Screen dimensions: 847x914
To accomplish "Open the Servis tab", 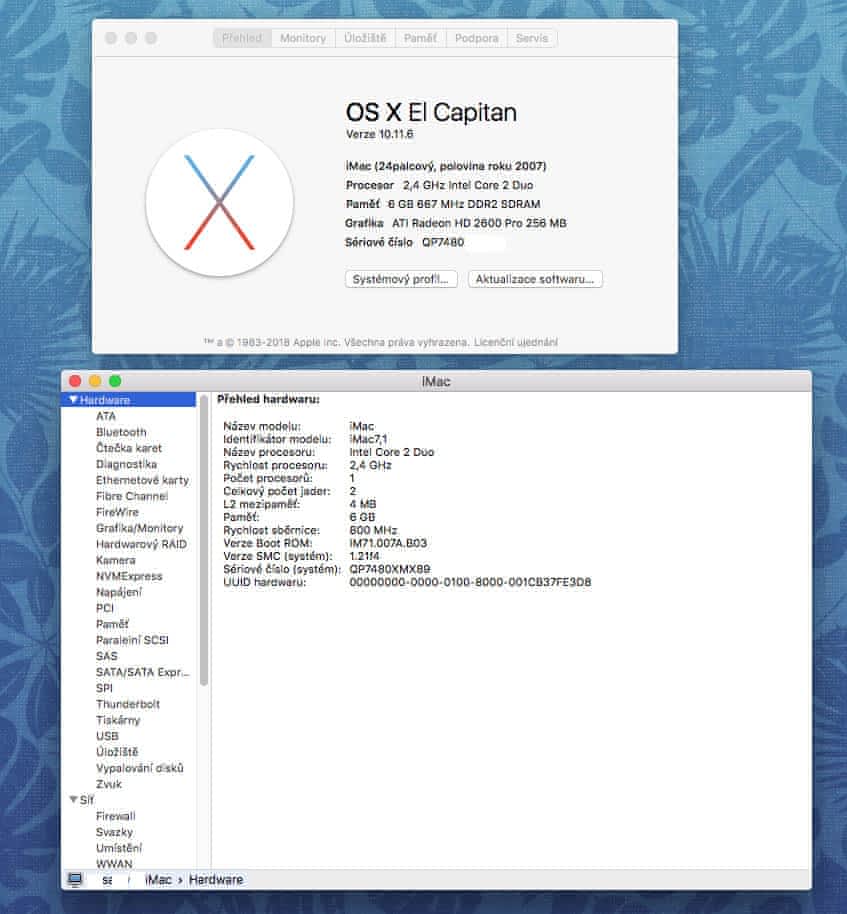I will (x=532, y=38).
